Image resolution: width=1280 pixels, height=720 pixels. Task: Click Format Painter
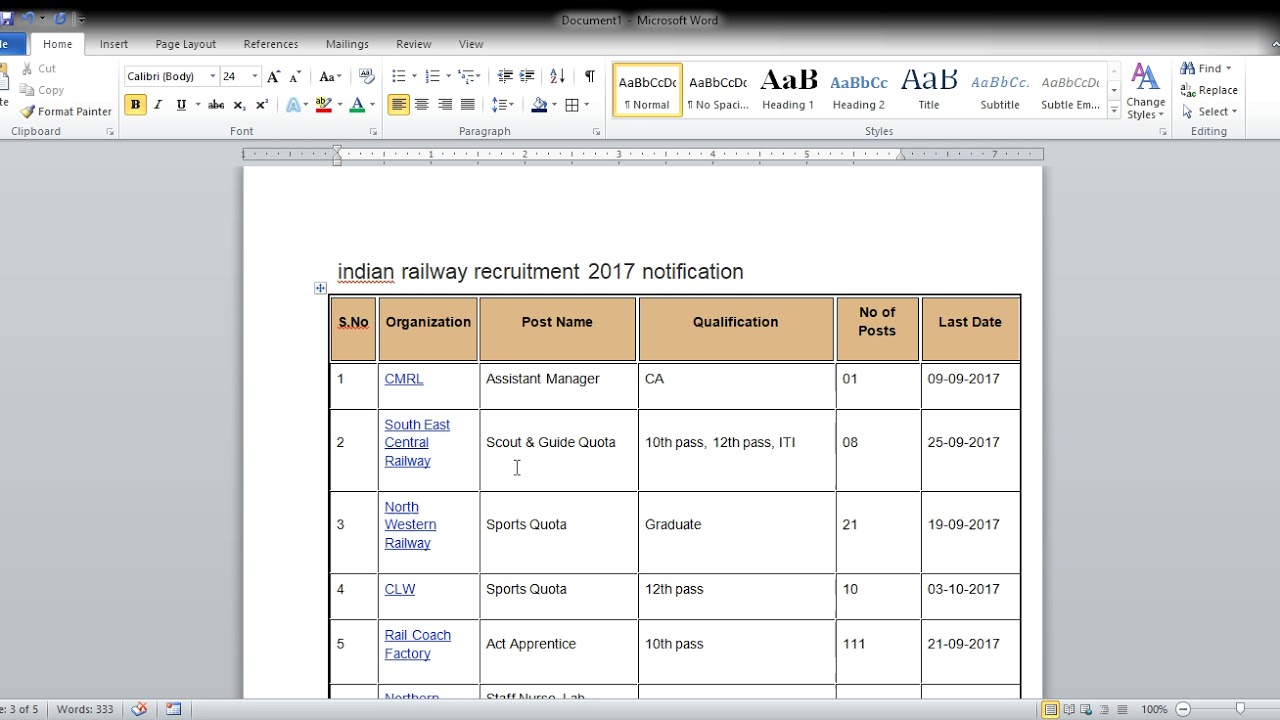[x=66, y=112]
